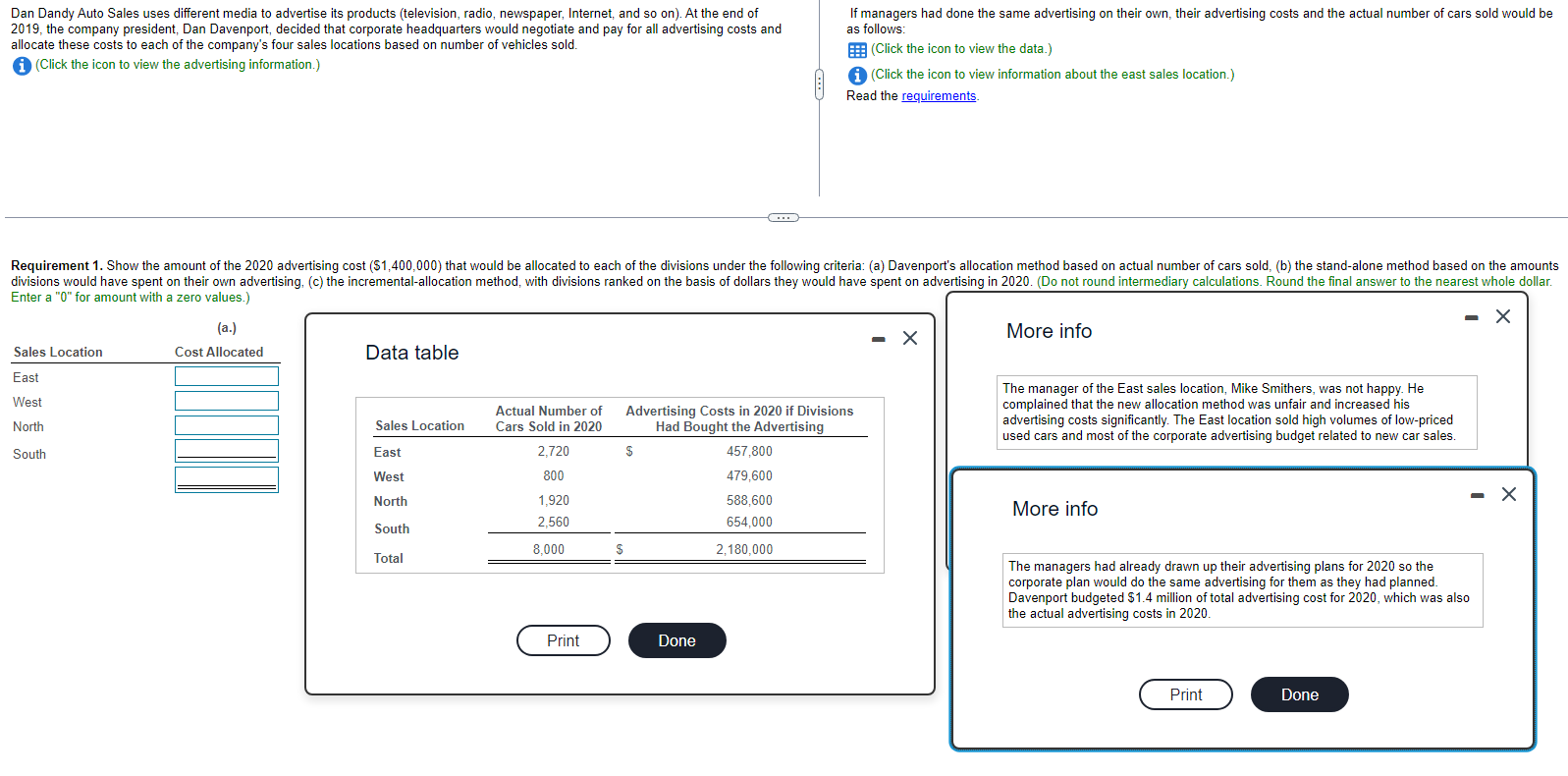Minimize the Data table dialog

pyautogui.click(x=879, y=339)
